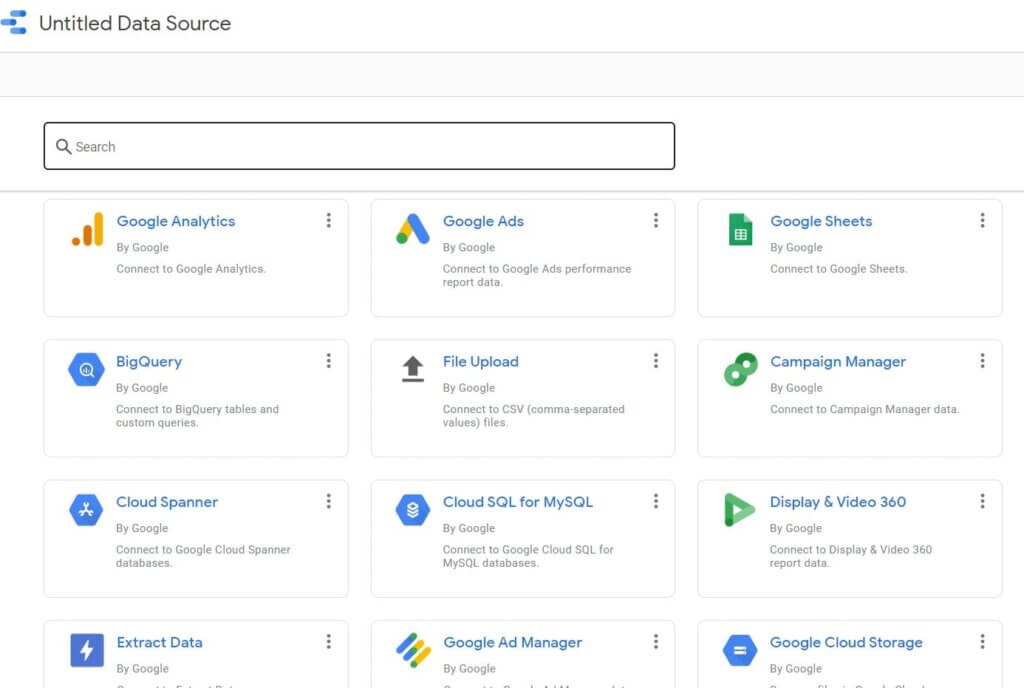Click 'By Google' under Cloud Spanner

point(142,528)
